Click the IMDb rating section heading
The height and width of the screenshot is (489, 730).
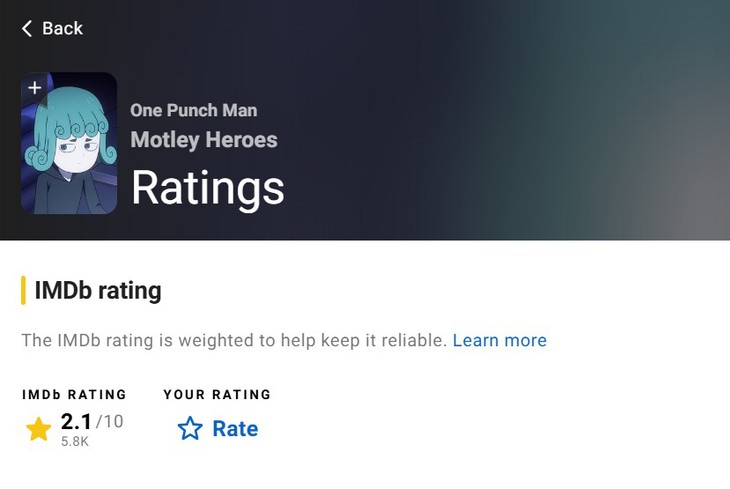[x=98, y=291]
